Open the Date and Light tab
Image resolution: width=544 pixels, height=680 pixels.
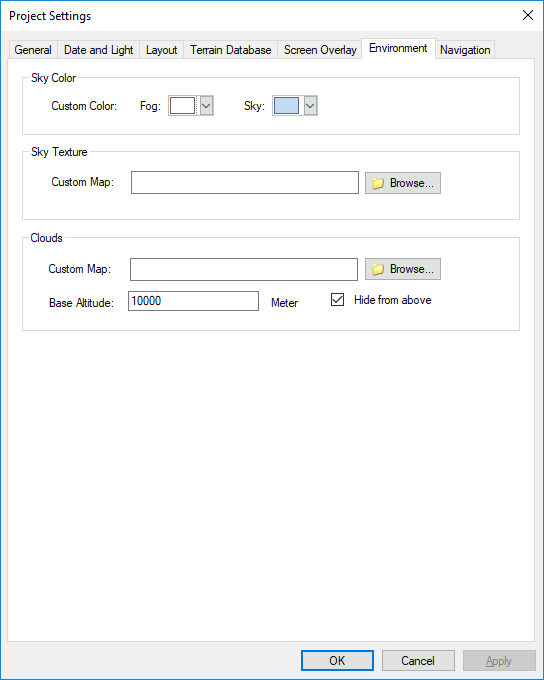click(x=98, y=50)
